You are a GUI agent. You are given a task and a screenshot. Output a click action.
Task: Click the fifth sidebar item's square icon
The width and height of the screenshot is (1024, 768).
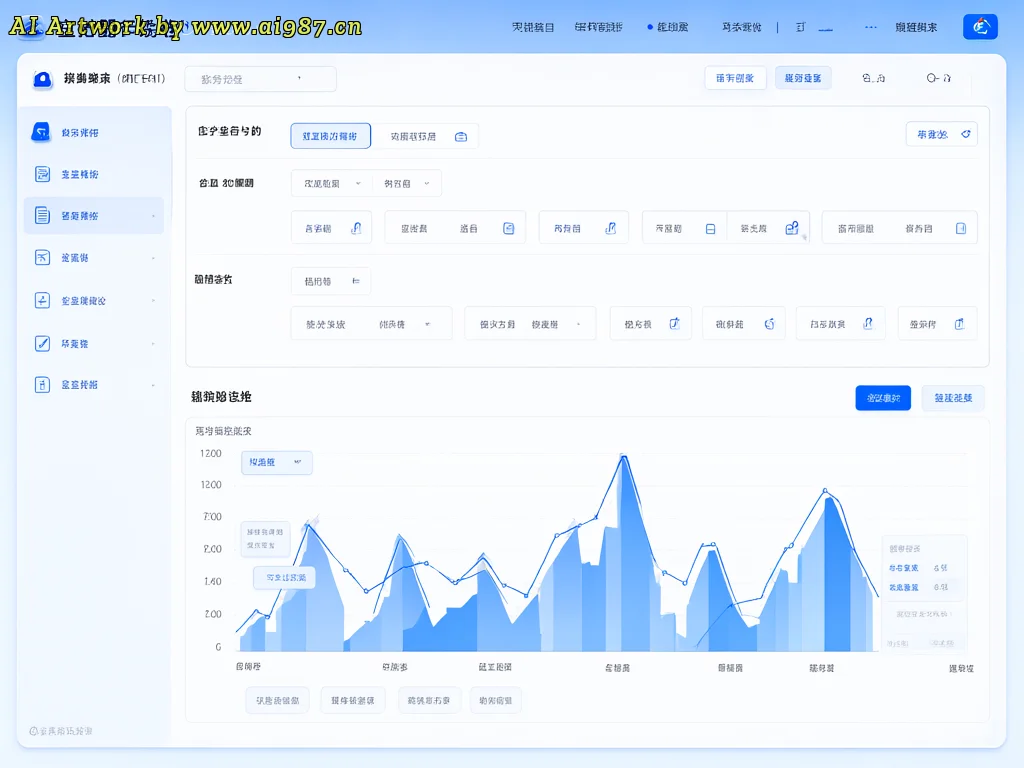(x=42, y=300)
